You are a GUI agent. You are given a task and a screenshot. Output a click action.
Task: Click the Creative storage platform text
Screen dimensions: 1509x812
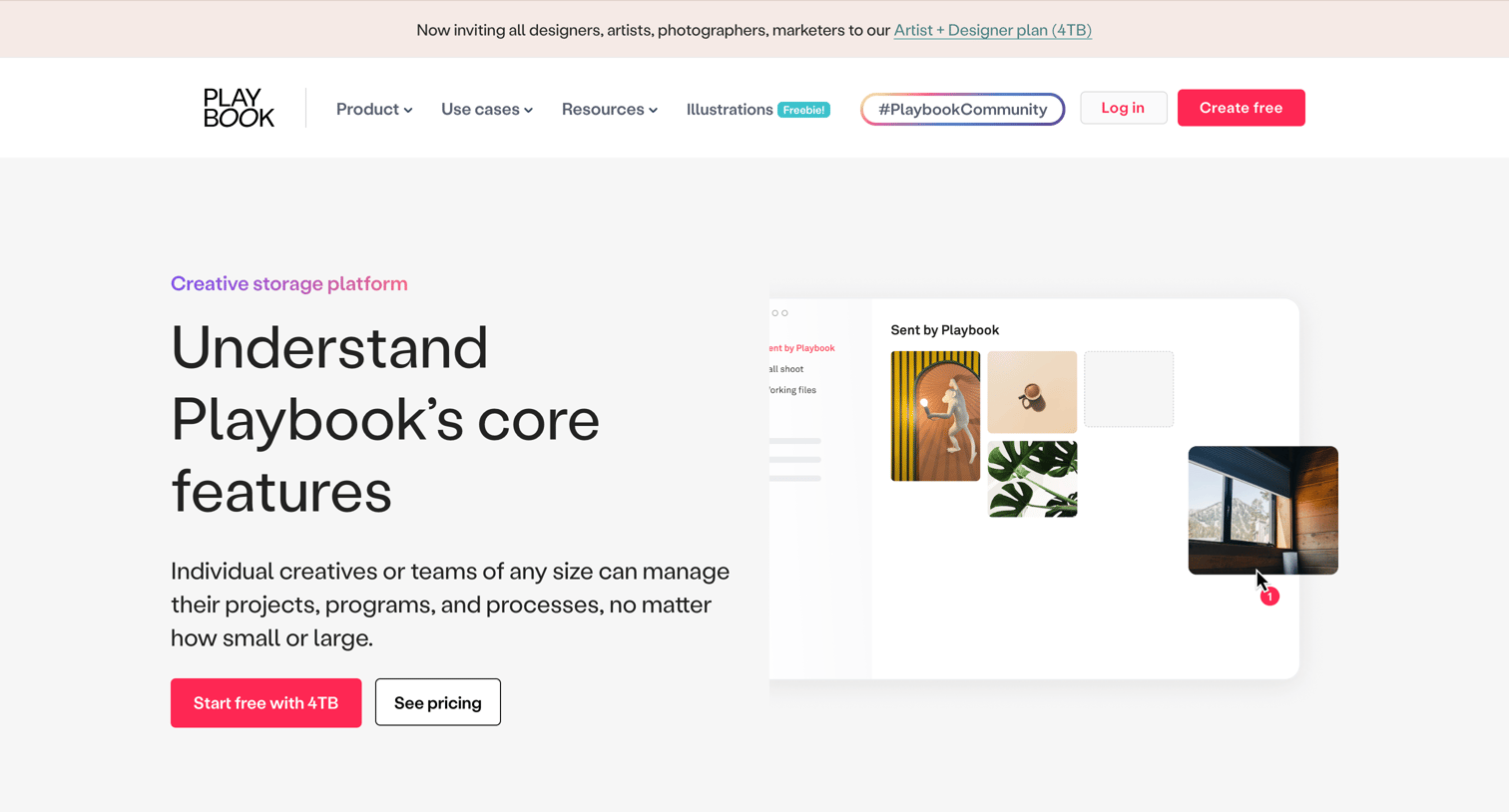coord(289,283)
